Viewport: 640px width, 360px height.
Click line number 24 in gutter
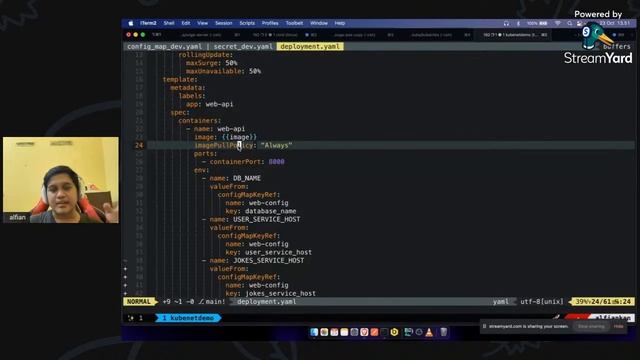pos(139,145)
